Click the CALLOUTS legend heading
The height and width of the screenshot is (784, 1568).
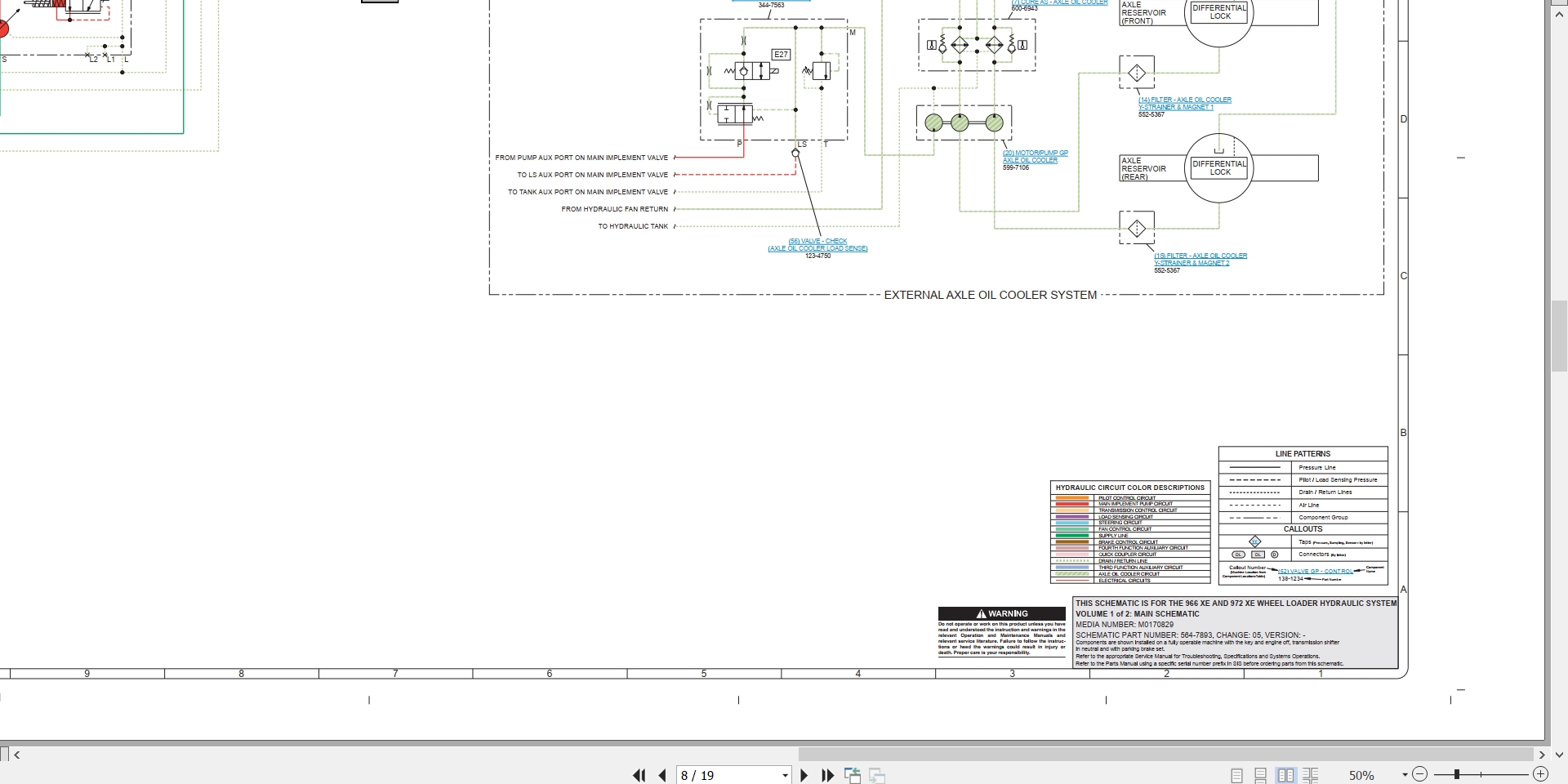coord(1303,529)
